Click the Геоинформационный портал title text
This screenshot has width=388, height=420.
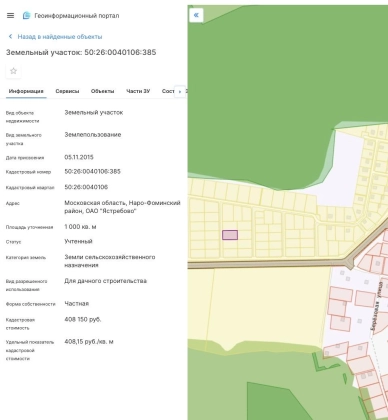click(77, 16)
